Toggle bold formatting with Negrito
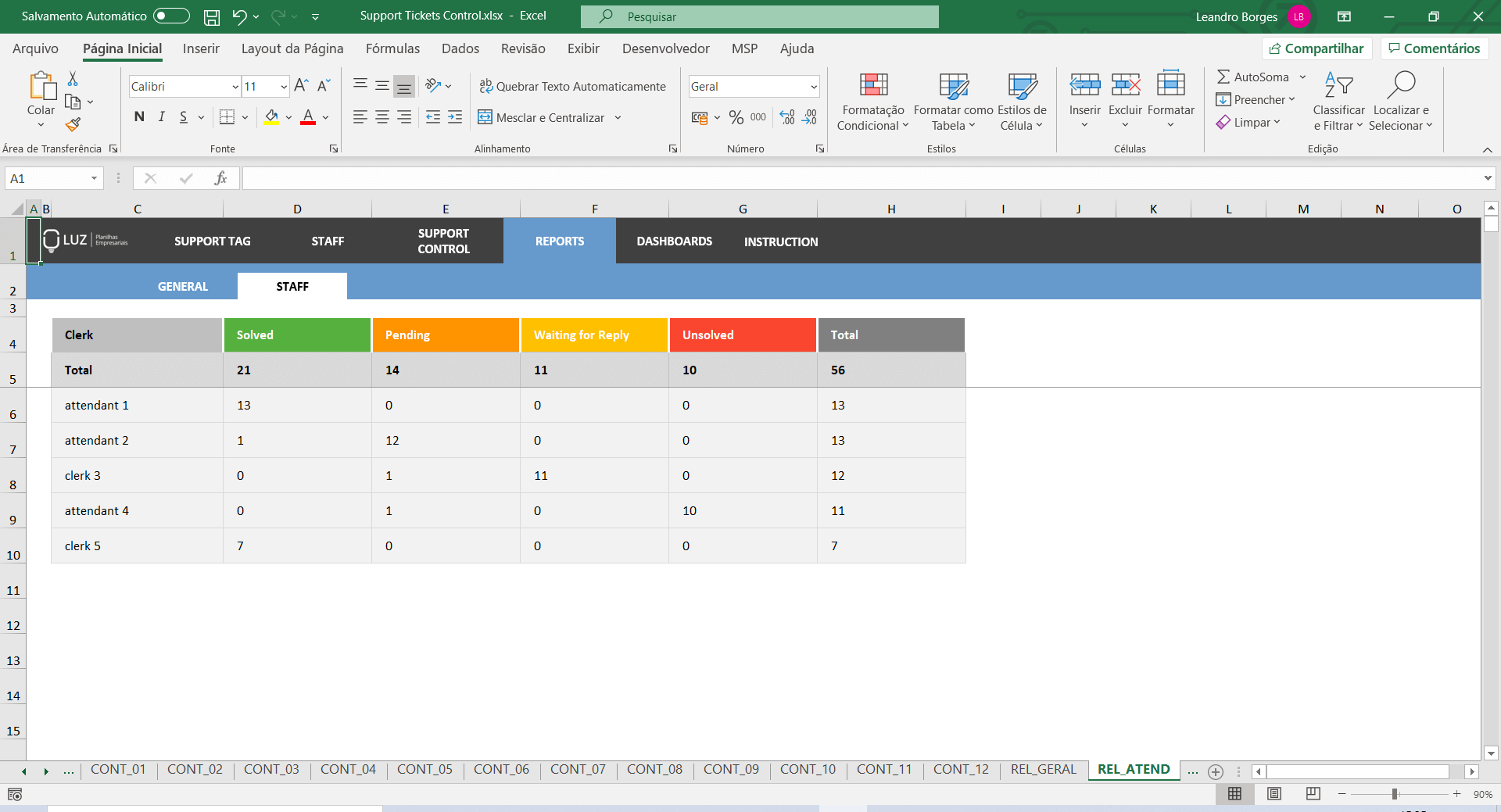 click(x=139, y=116)
